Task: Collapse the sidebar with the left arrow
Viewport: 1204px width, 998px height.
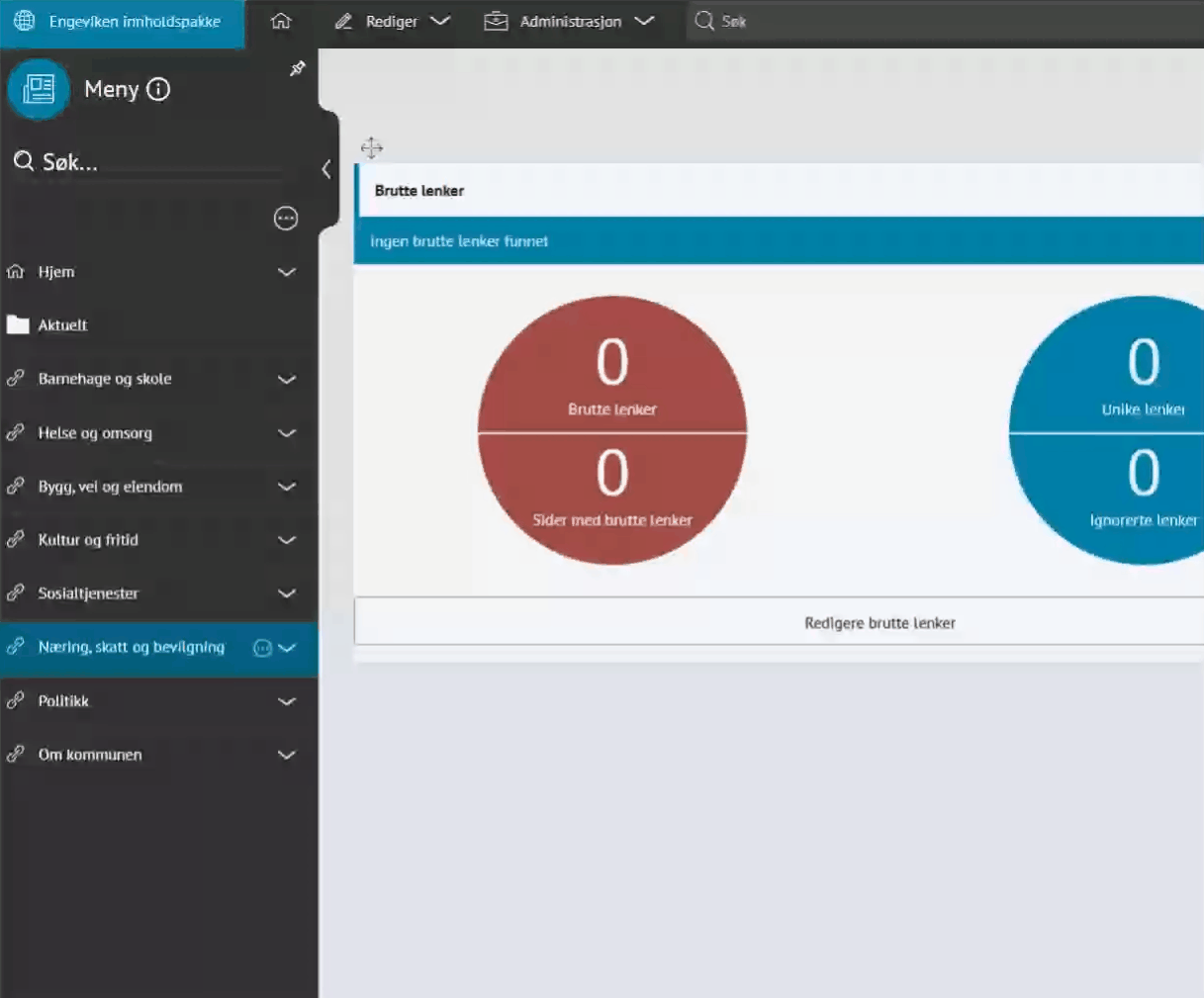Action: point(326,169)
